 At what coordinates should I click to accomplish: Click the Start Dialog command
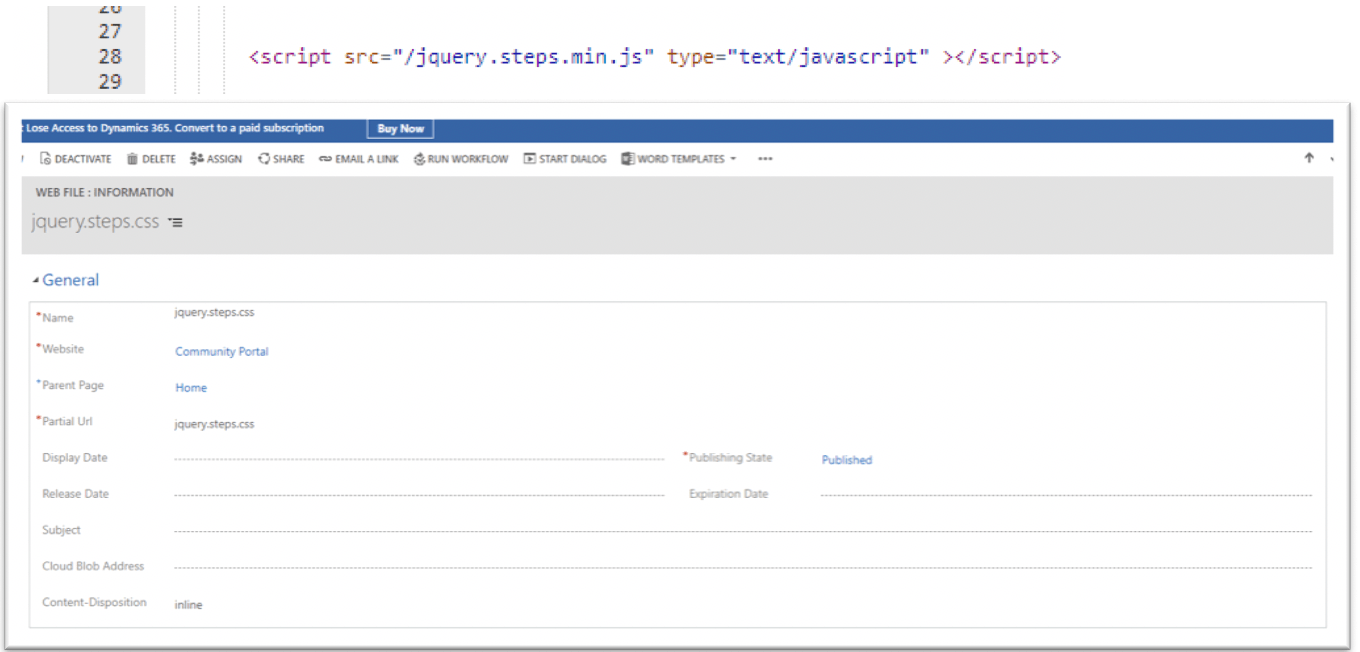565,159
